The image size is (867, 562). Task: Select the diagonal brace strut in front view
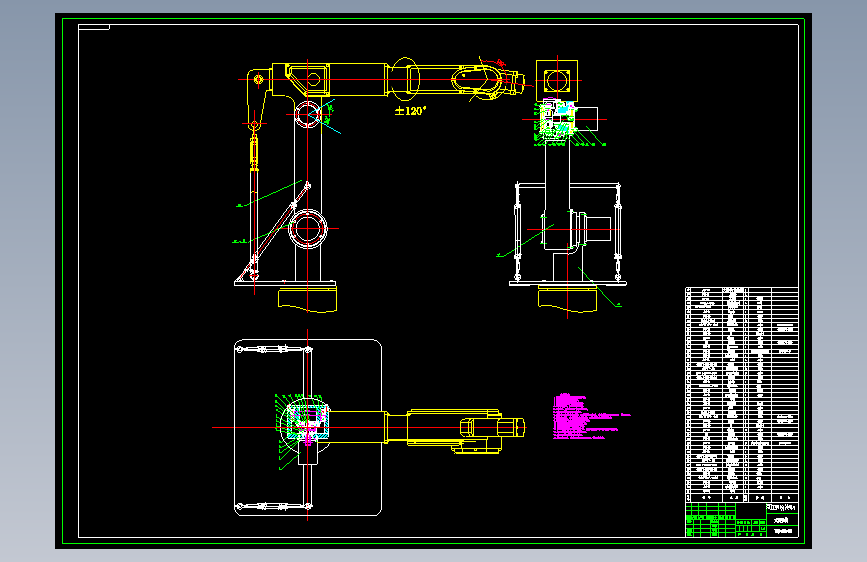273,232
